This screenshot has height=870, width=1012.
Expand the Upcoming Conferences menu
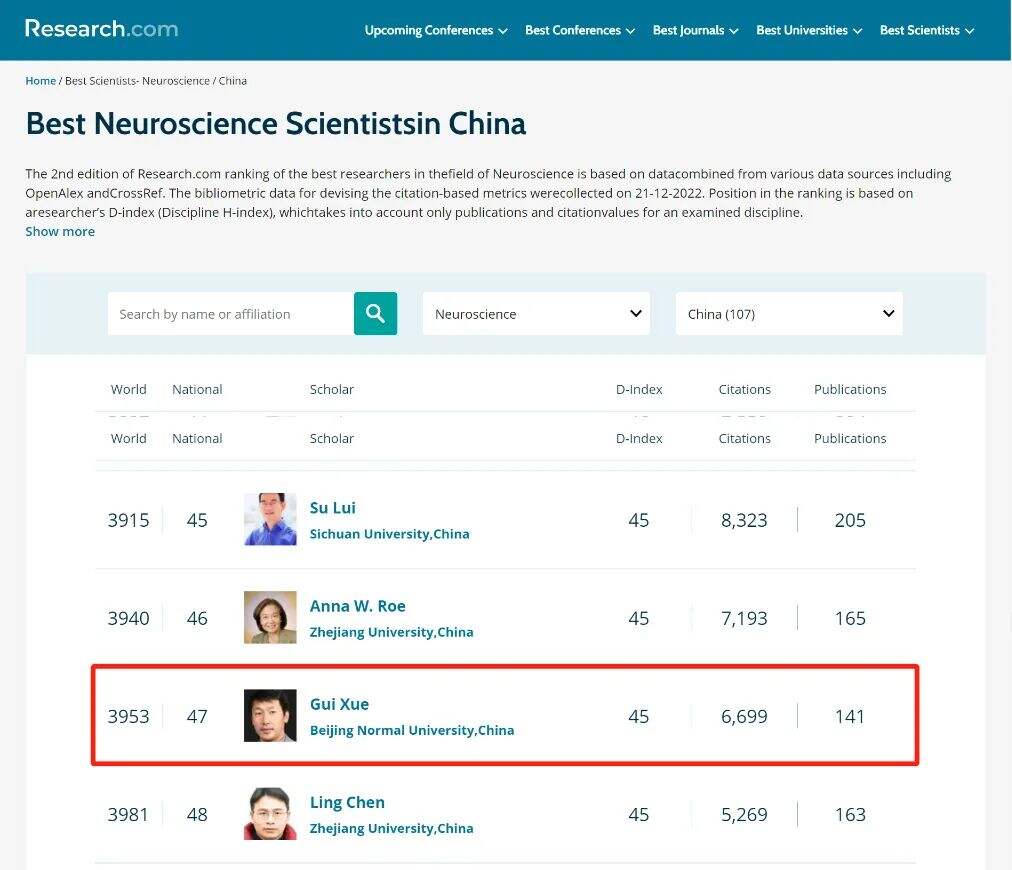(436, 30)
